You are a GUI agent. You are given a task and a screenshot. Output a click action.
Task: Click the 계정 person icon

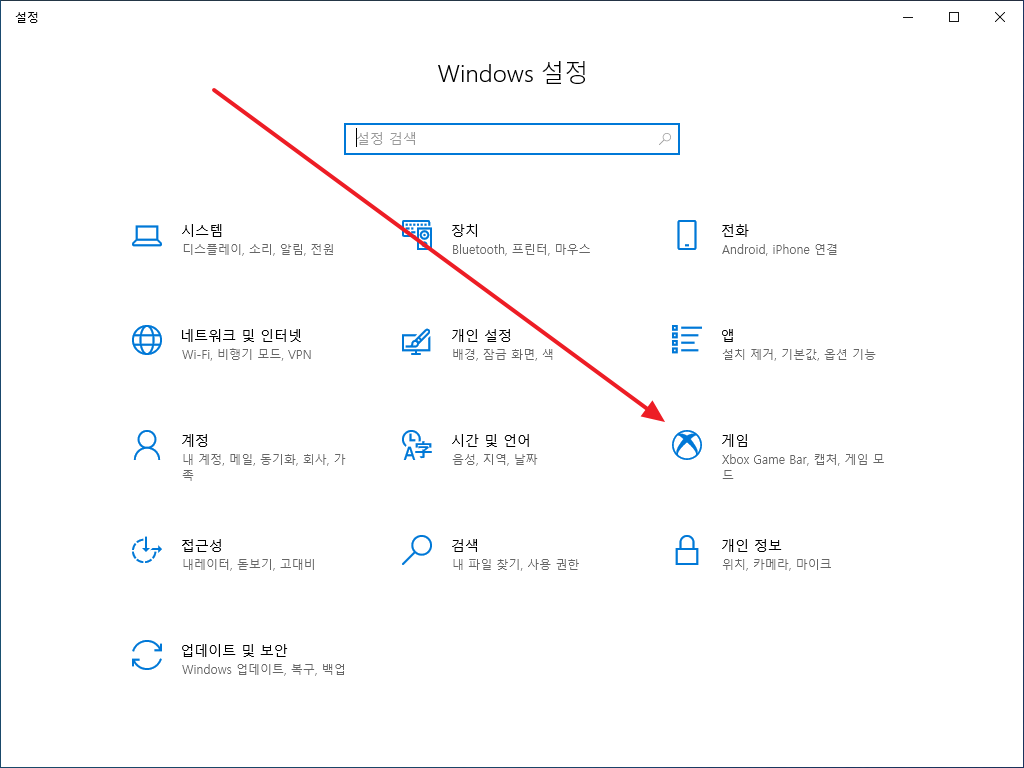point(147,445)
